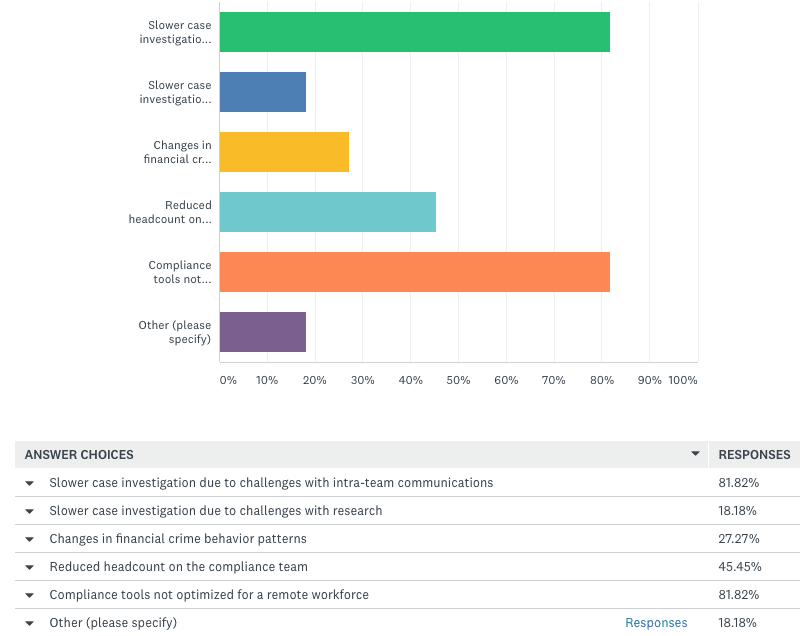
Task: Click the orange Compliance tools bar
Action: click(415, 272)
